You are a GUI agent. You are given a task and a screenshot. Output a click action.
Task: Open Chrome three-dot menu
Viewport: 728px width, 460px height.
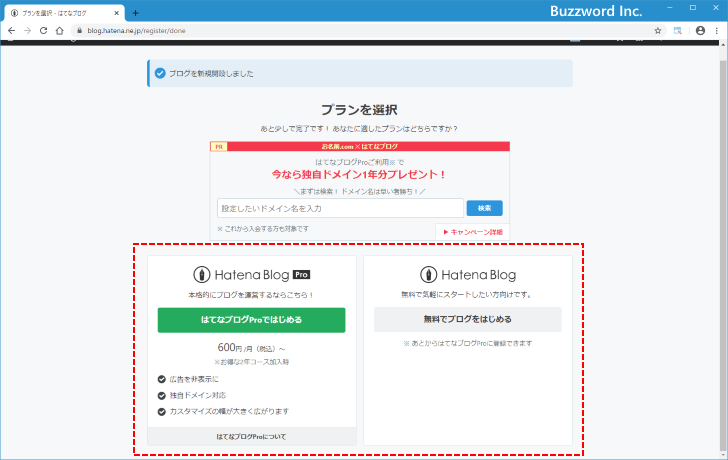(x=716, y=31)
